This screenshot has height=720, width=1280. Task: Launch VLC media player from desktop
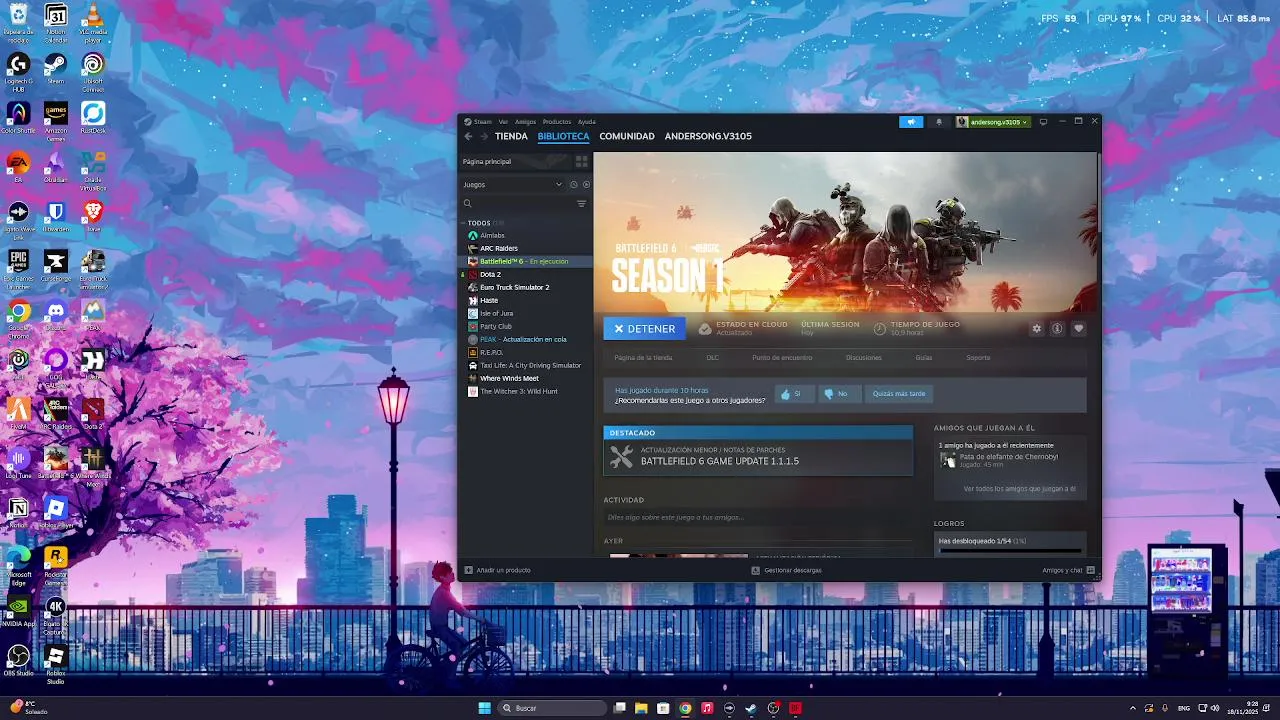(x=93, y=22)
